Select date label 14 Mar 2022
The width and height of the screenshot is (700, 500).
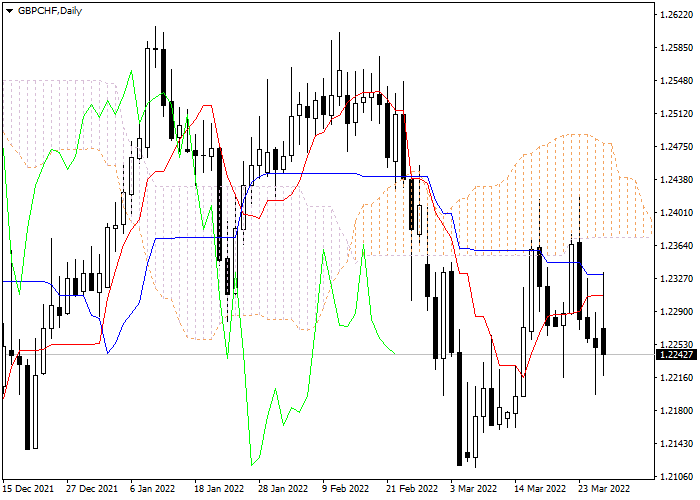pyautogui.click(x=540, y=489)
